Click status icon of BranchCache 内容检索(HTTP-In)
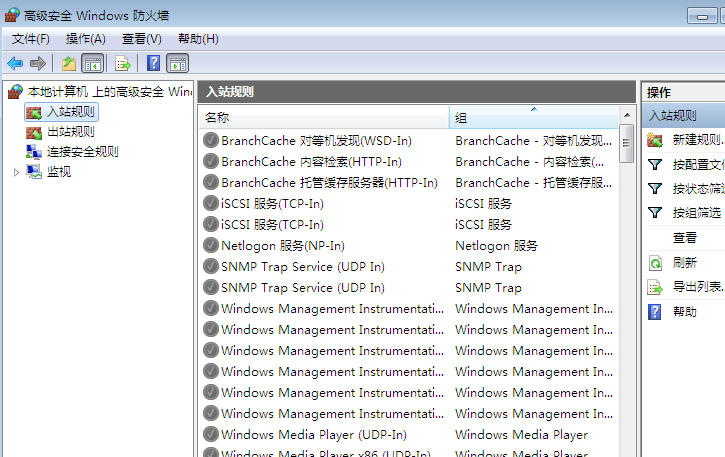This screenshot has height=457, width=725. tap(211, 161)
